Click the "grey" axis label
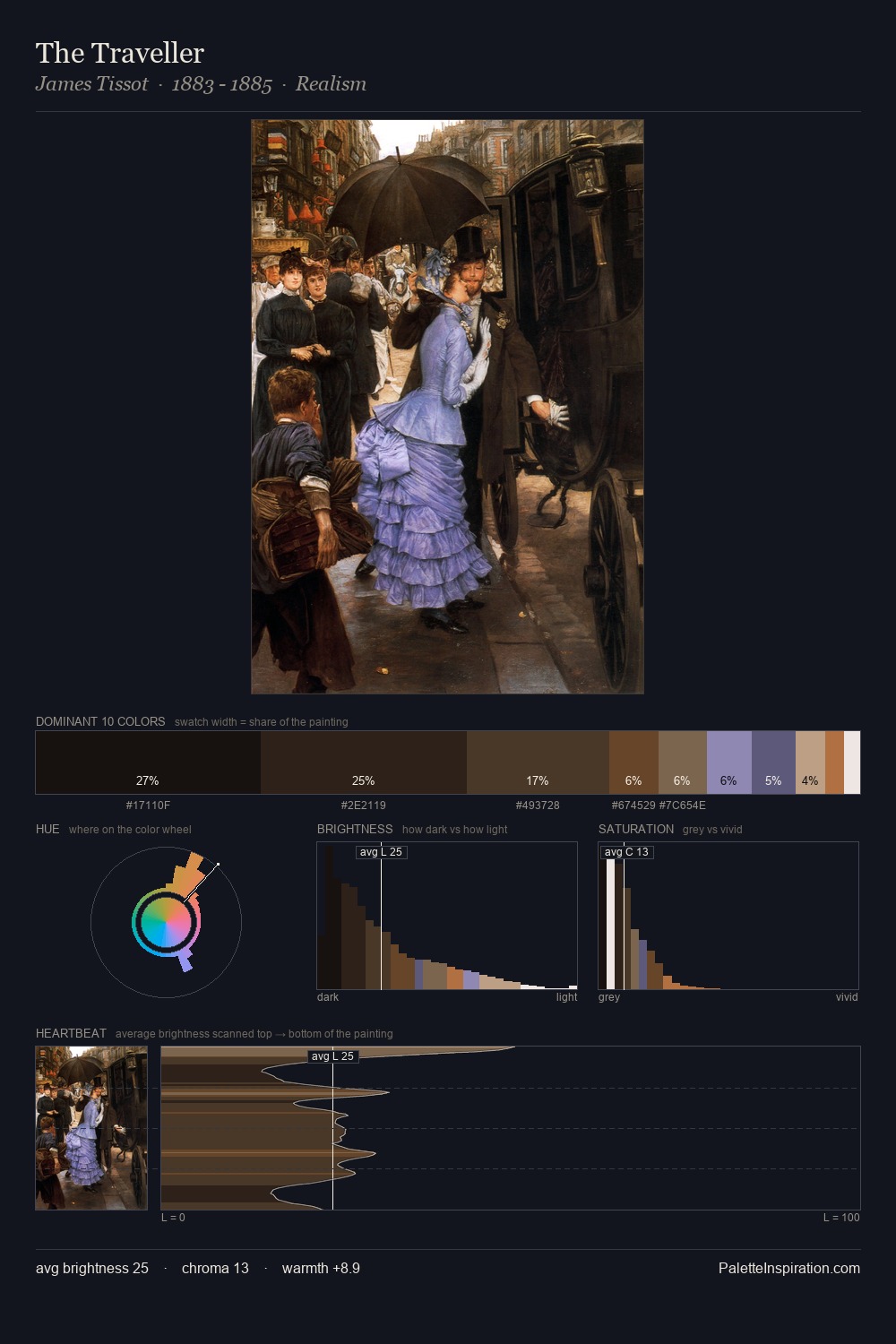This screenshot has width=896, height=1344. [609, 997]
